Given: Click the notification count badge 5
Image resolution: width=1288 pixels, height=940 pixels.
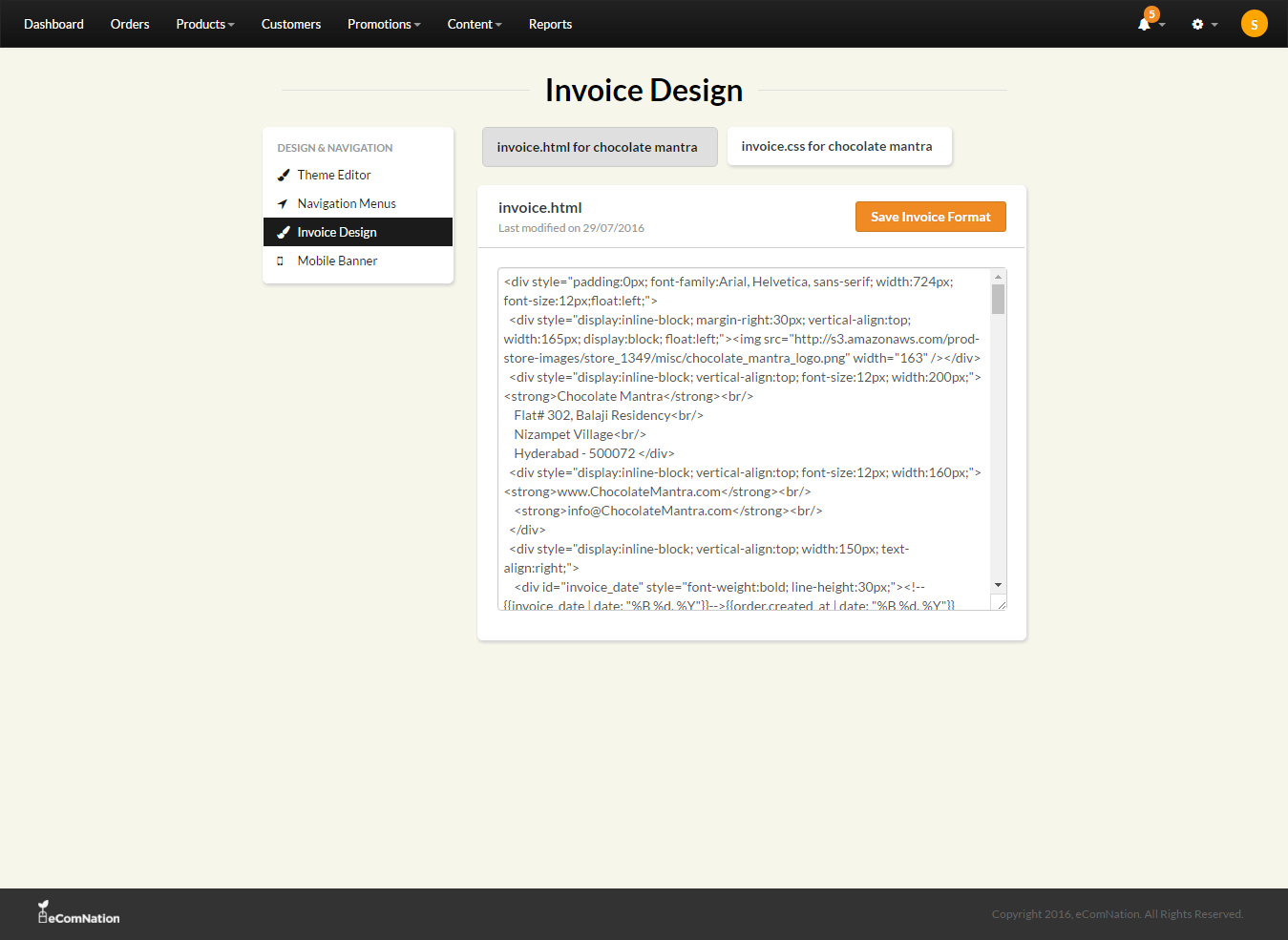Looking at the screenshot, I should coord(1152,14).
